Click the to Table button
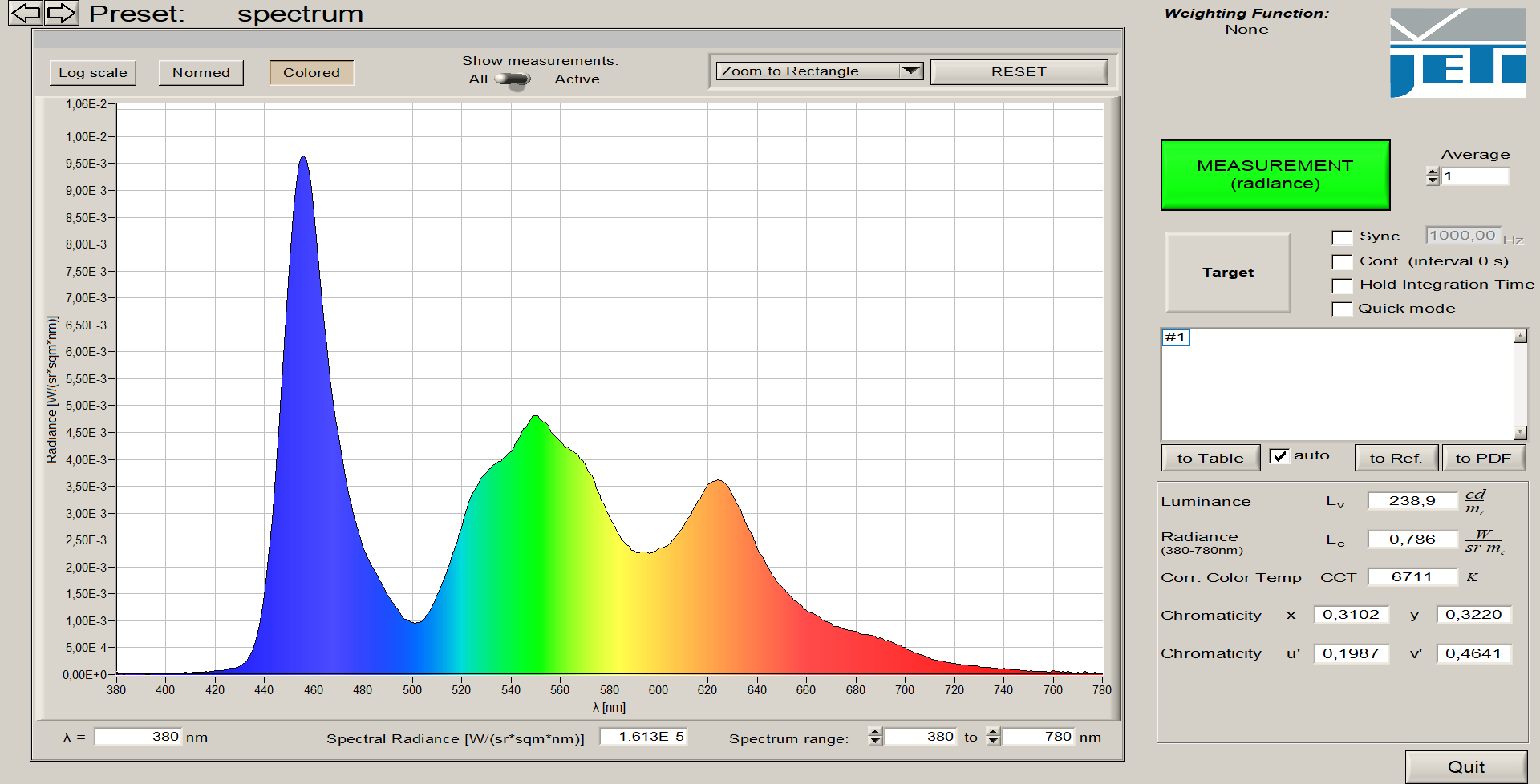Image resolution: width=1540 pixels, height=784 pixels. [1210, 458]
